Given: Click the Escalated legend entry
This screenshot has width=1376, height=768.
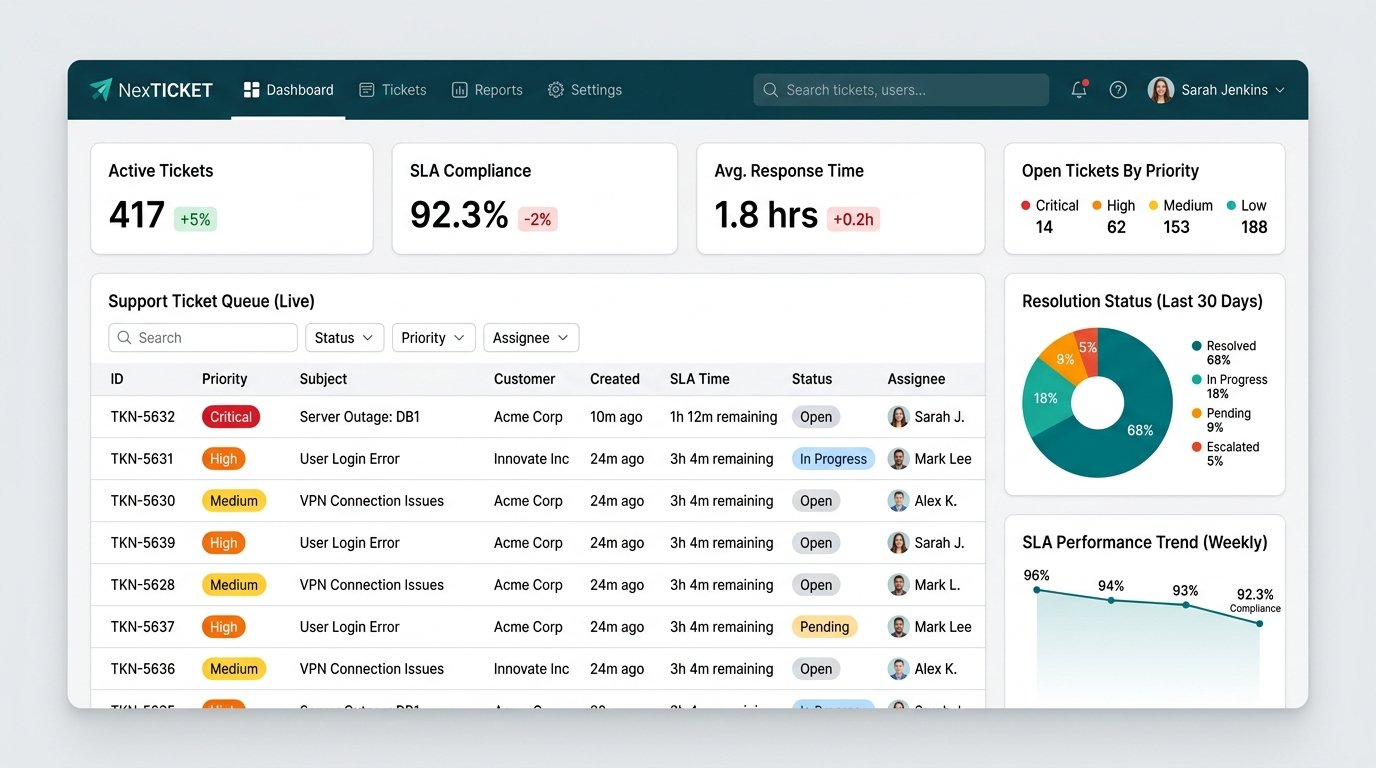Looking at the screenshot, I should [1226, 454].
